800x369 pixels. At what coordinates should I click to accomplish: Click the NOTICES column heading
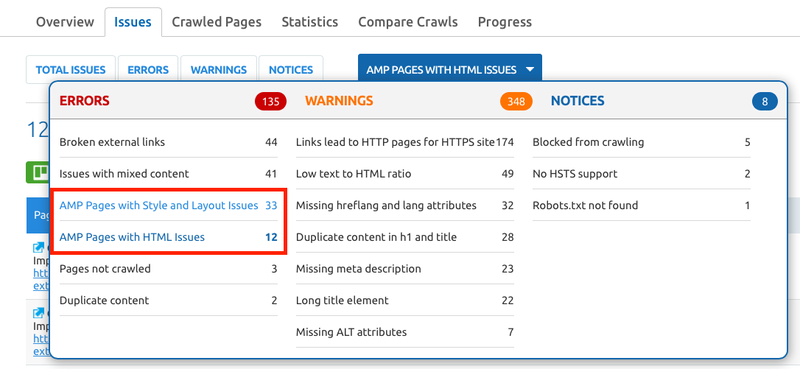click(578, 101)
